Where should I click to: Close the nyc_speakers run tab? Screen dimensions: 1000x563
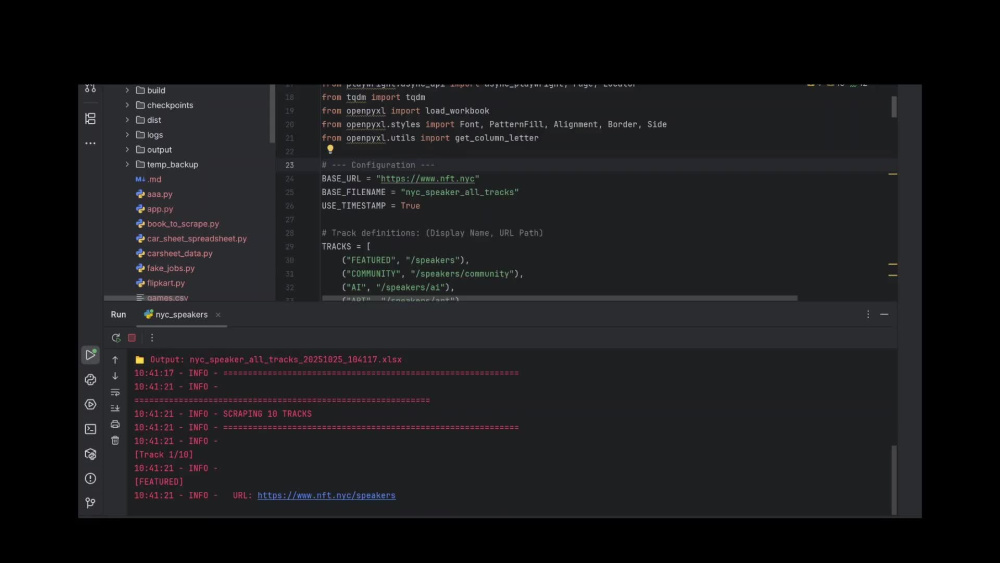[x=218, y=315]
